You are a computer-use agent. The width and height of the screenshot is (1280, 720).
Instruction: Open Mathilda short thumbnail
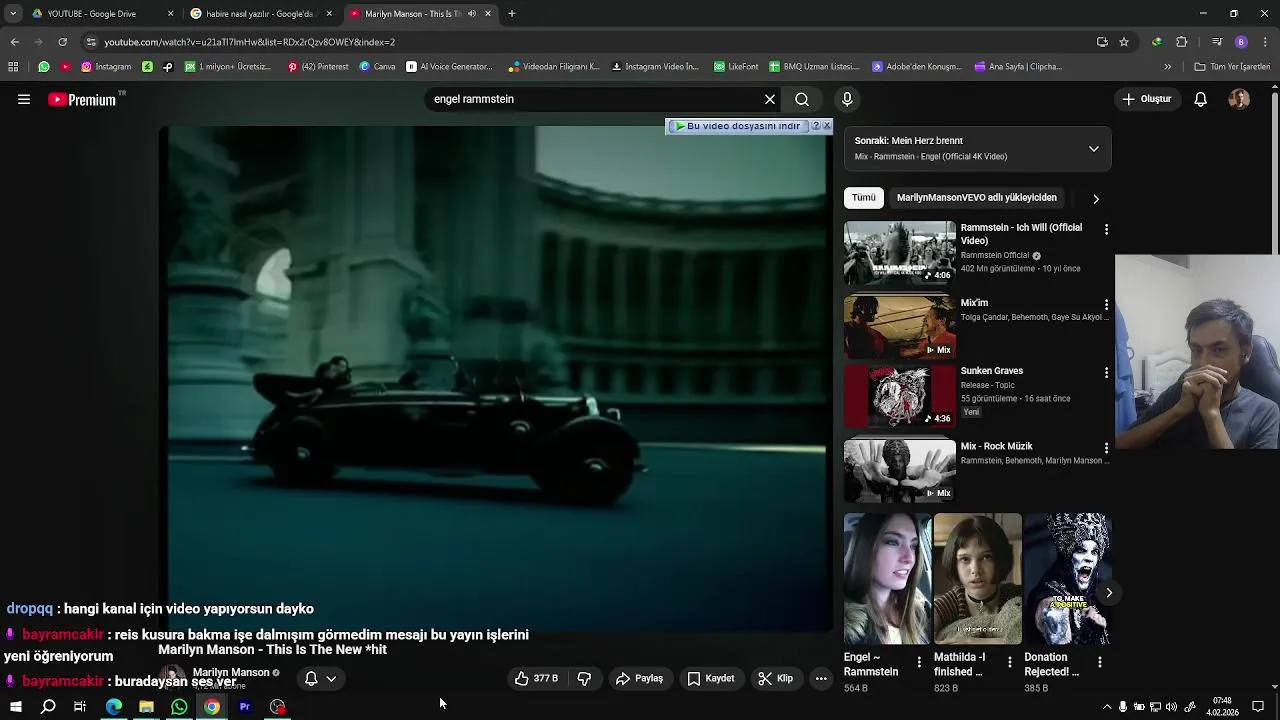click(x=978, y=579)
